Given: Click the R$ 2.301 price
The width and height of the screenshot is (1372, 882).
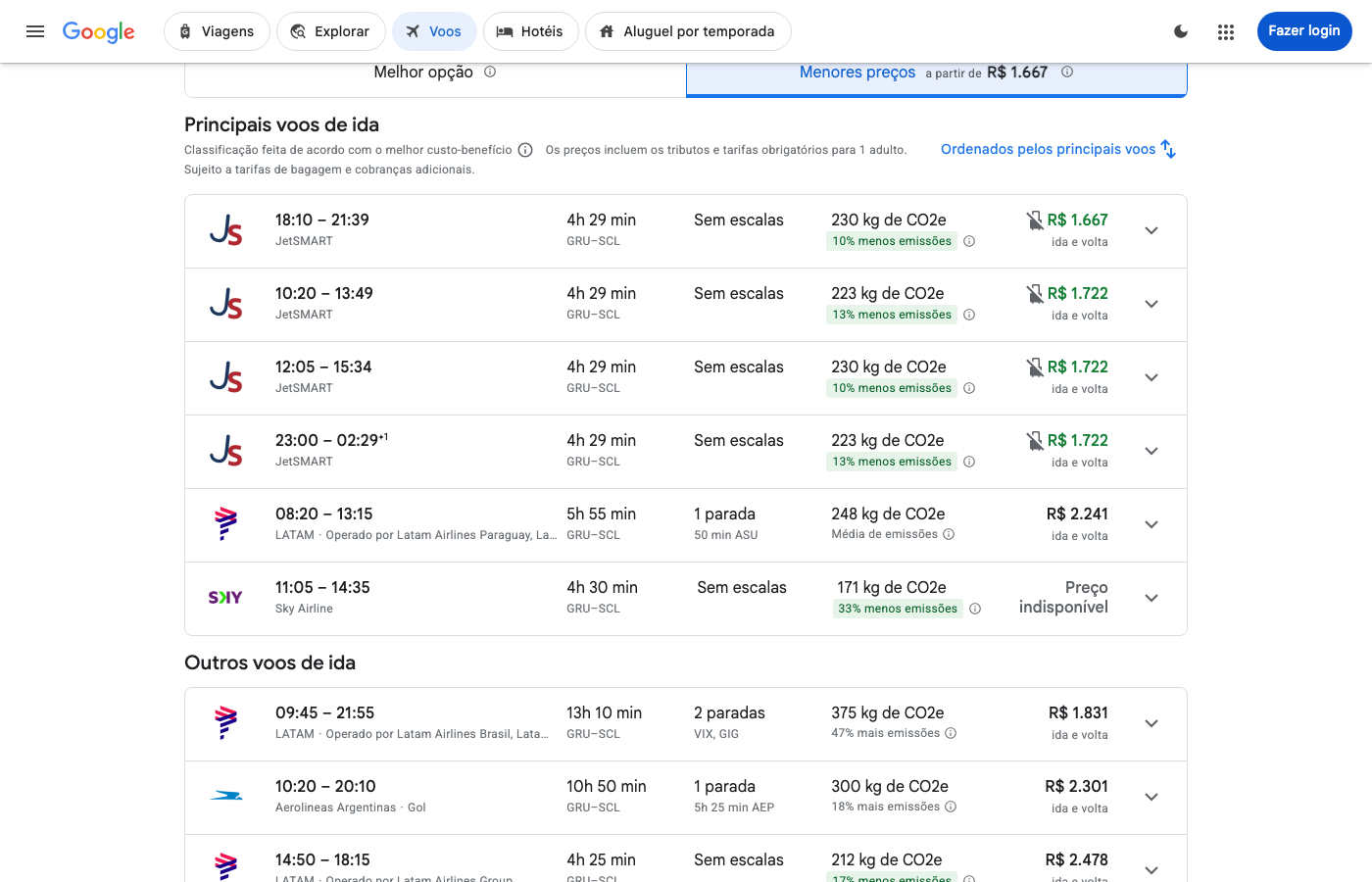Looking at the screenshot, I should (x=1076, y=787).
